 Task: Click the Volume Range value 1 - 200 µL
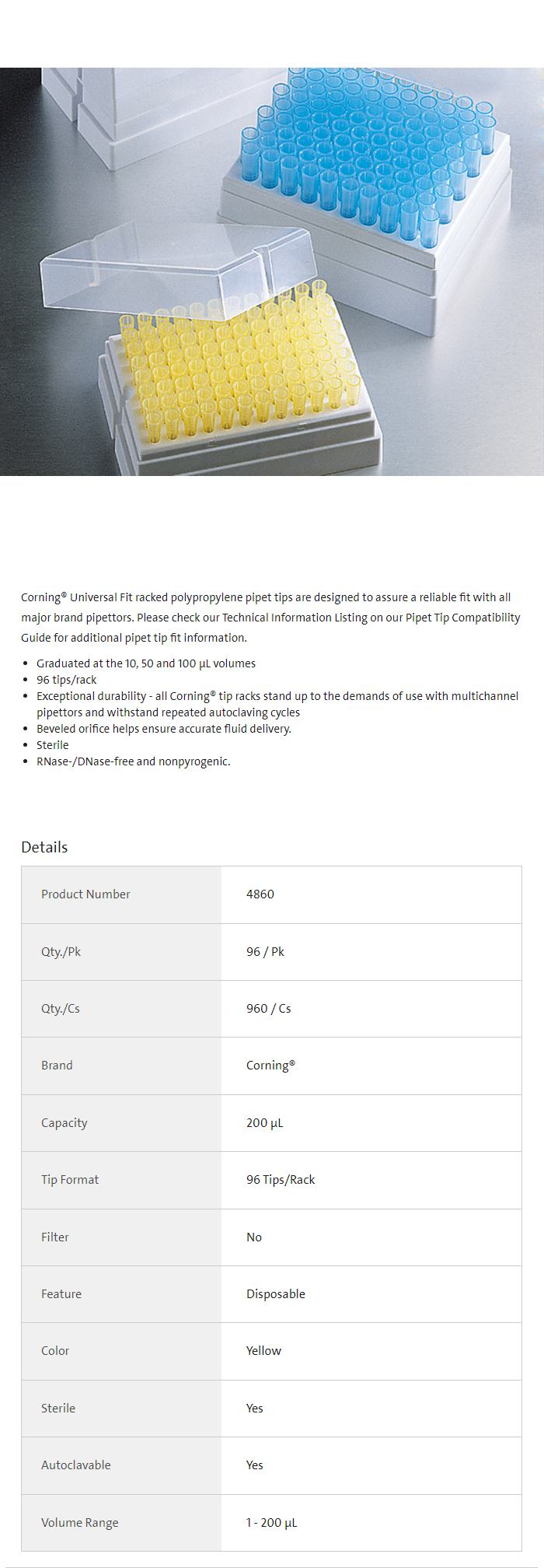tap(271, 1523)
